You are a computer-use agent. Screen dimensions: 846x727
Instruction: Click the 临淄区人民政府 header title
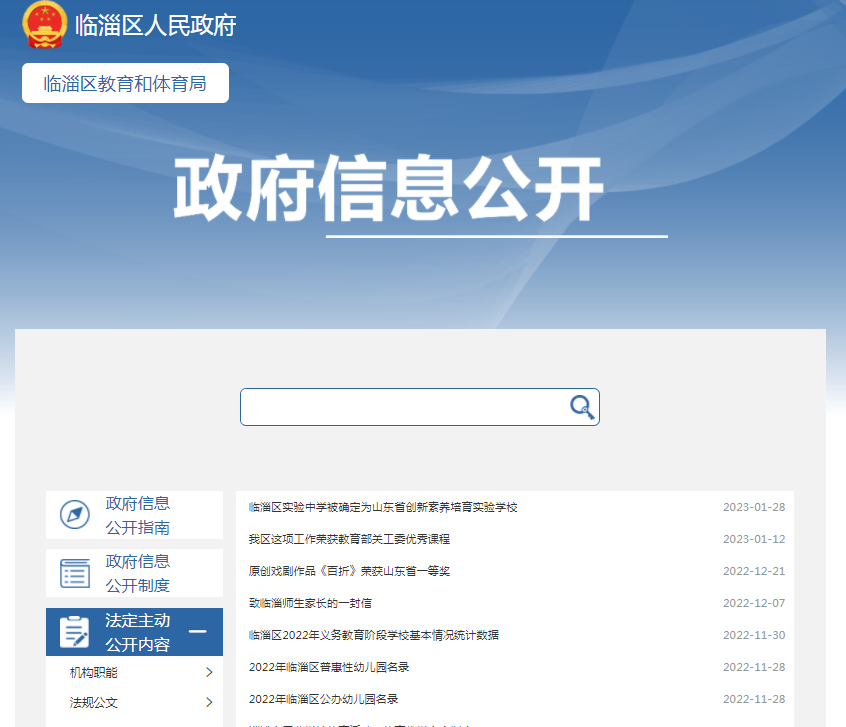(155, 25)
